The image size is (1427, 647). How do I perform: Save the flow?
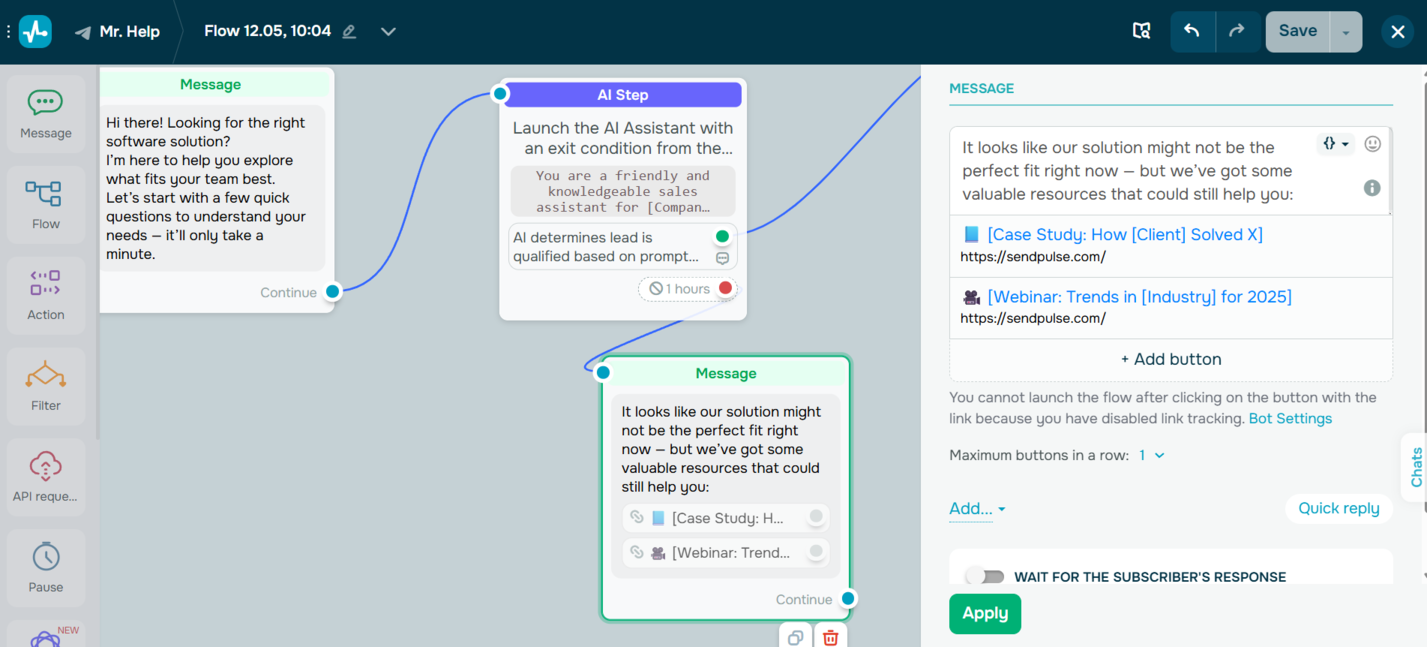pos(1298,31)
